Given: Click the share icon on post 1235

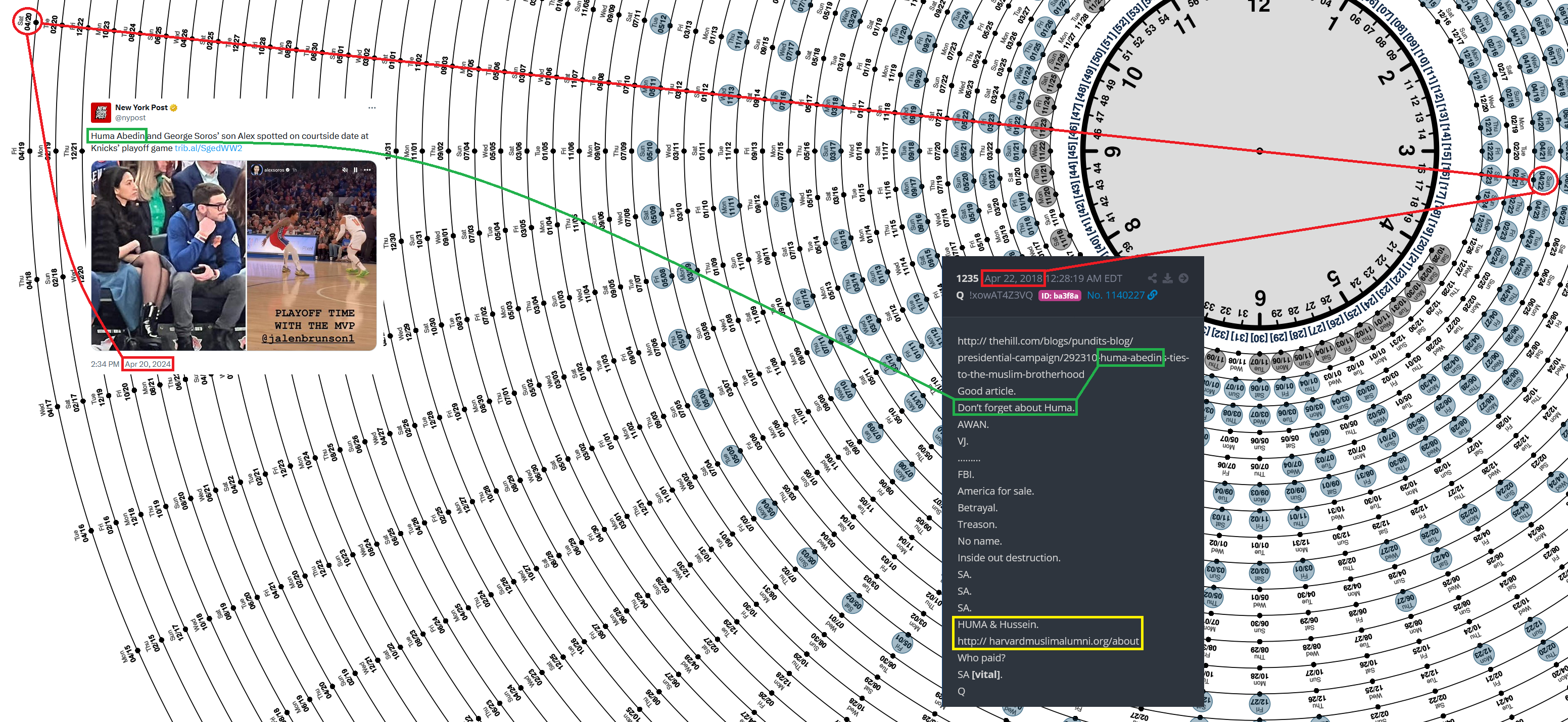Looking at the screenshot, I should pos(1152,278).
